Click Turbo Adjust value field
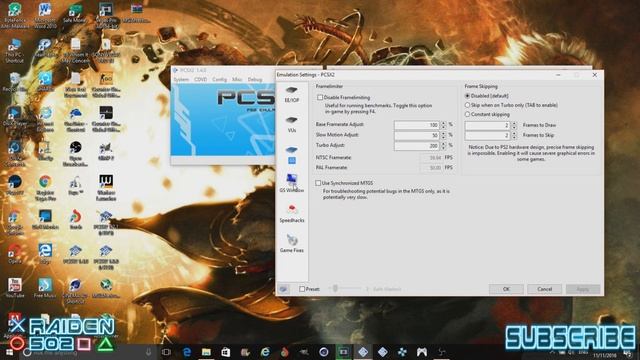 coord(417,146)
